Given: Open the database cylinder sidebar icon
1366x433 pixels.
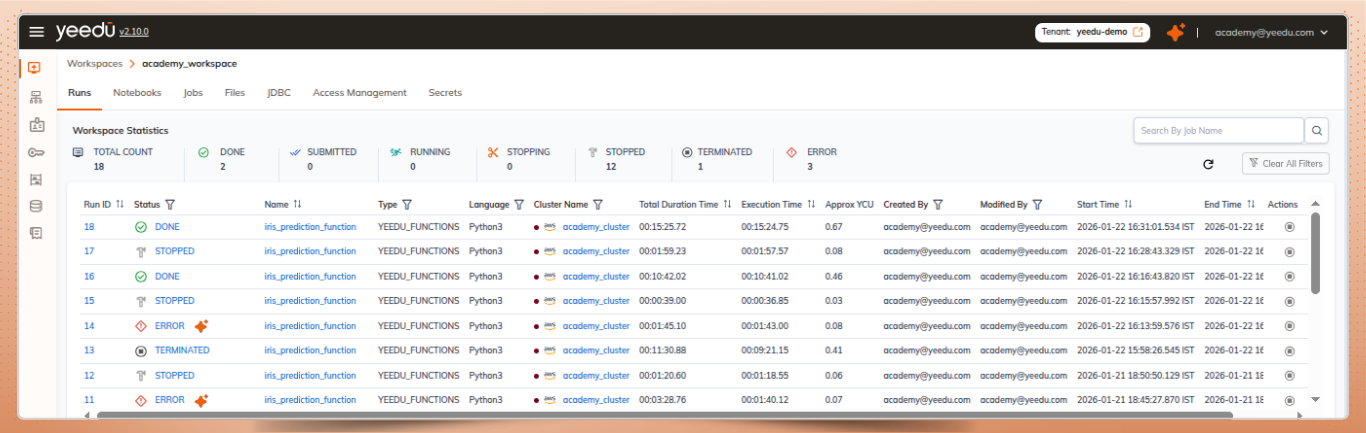Looking at the screenshot, I should (x=36, y=206).
